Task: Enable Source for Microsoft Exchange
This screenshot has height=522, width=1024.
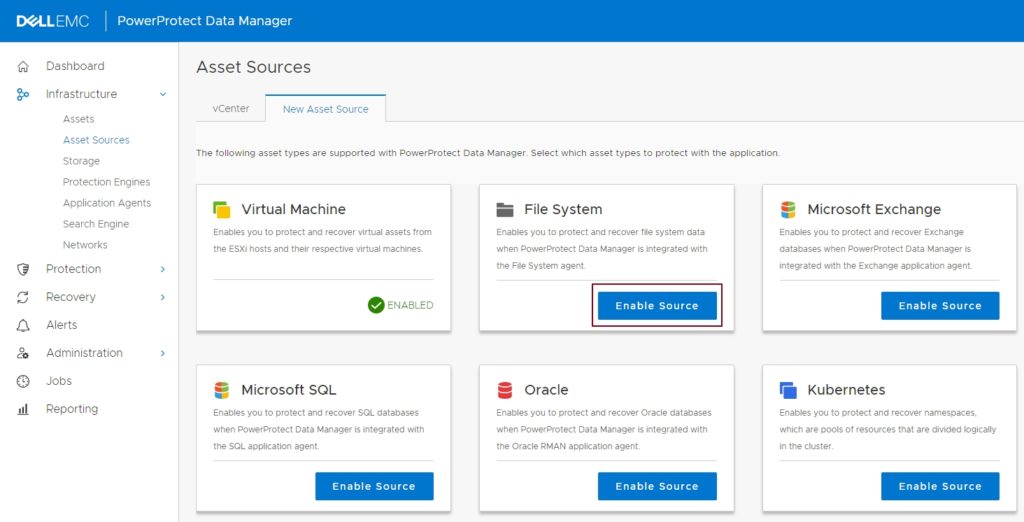Action: click(x=940, y=306)
